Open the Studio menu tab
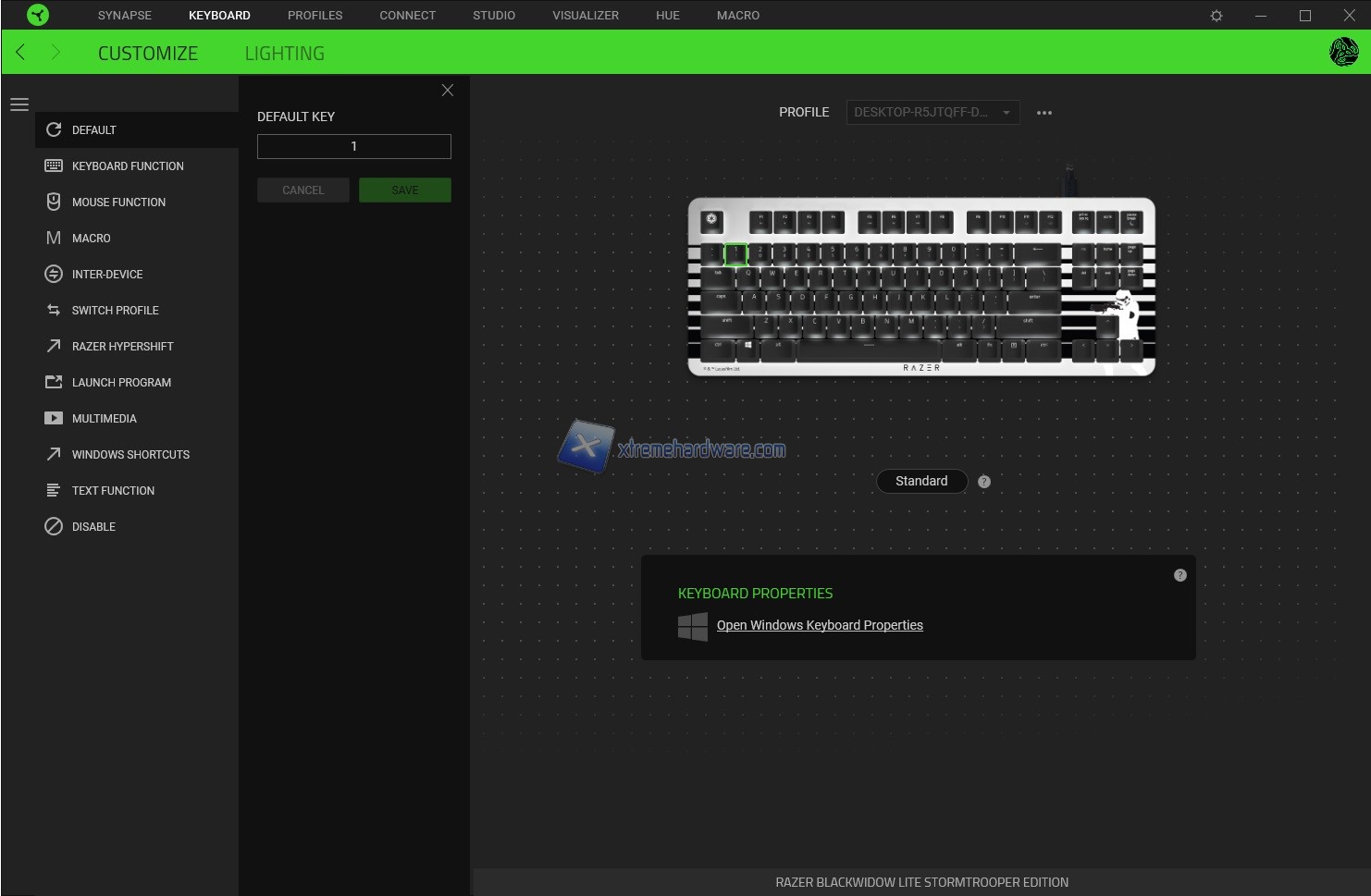The height and width of the screenshot is (896, 1371). pyautogui.click(x=493, y=16)
